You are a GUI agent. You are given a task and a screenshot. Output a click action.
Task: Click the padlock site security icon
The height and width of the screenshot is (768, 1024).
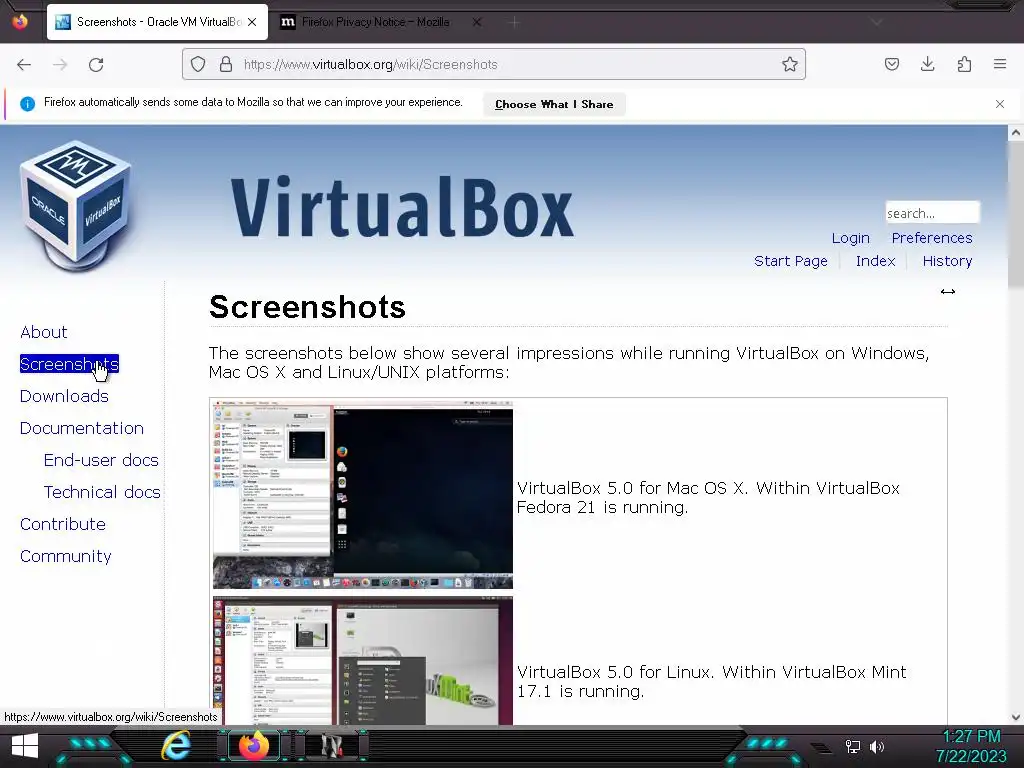(226, 64)
